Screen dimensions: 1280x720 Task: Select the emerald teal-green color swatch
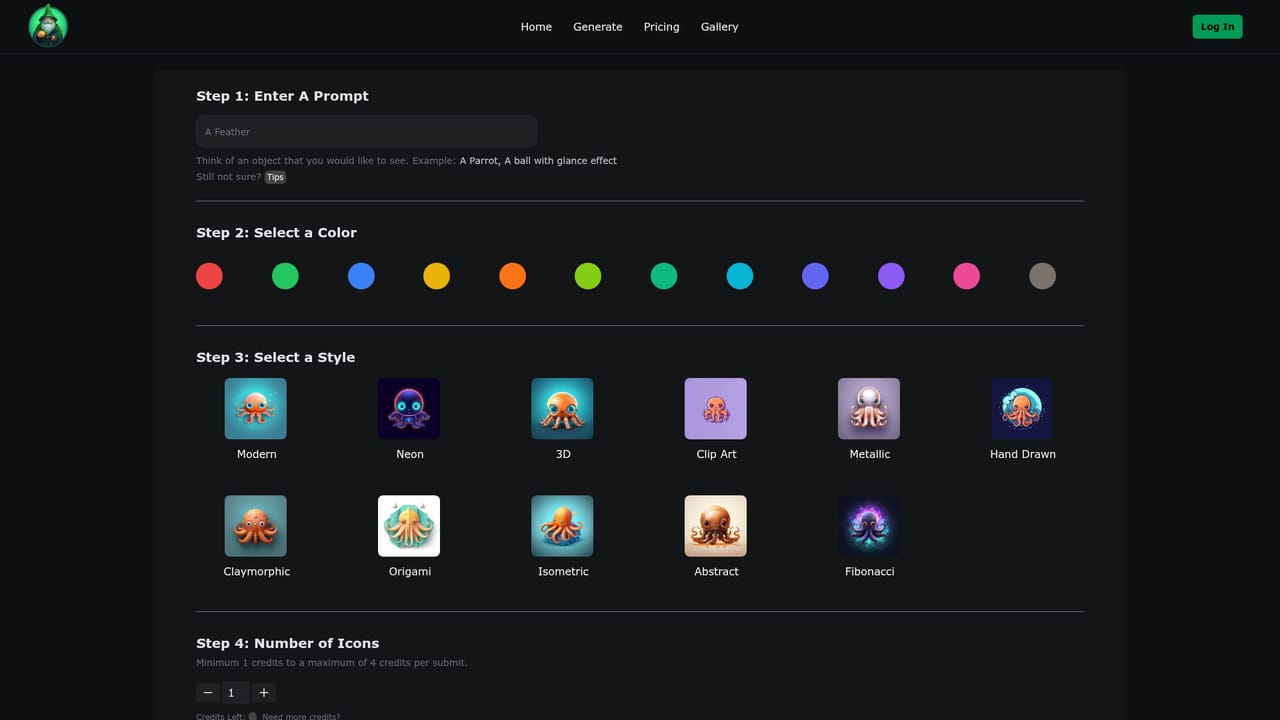[664, 276]
